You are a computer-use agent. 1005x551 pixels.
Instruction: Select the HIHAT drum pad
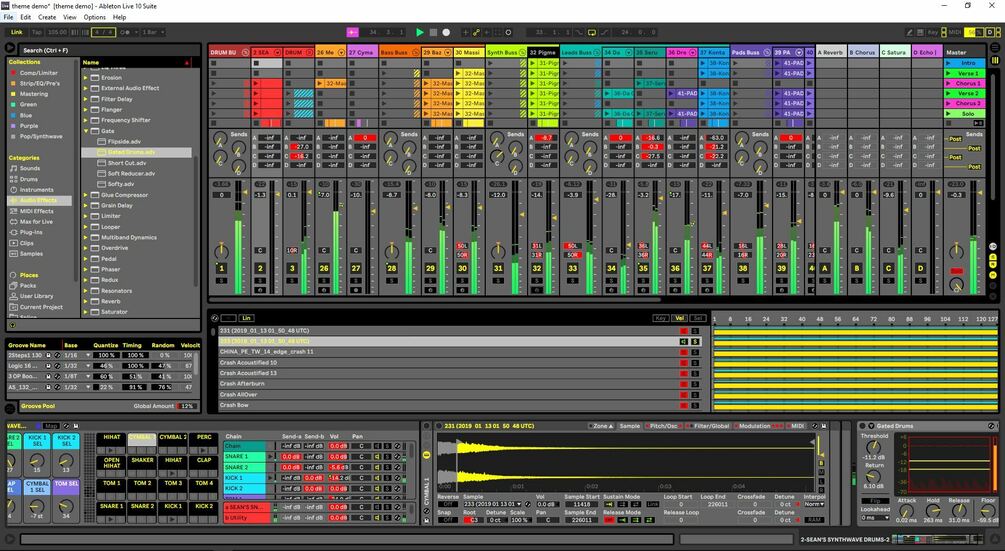click(112, 440)
